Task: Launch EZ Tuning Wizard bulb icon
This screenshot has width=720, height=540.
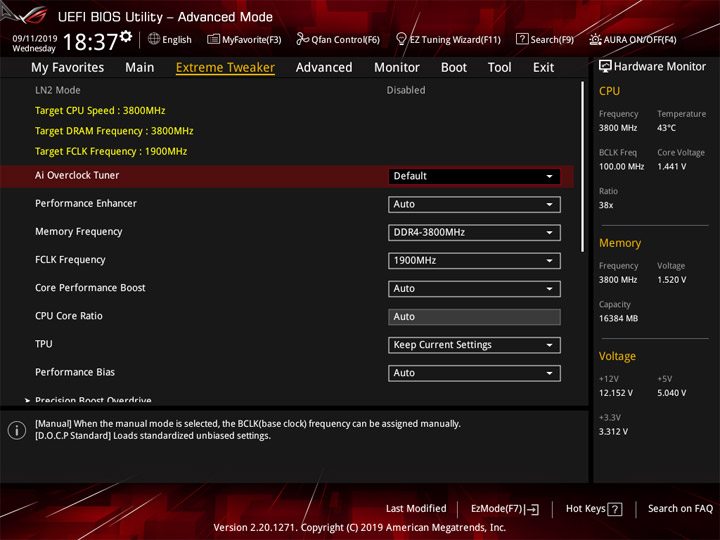Action: [401, 39]
